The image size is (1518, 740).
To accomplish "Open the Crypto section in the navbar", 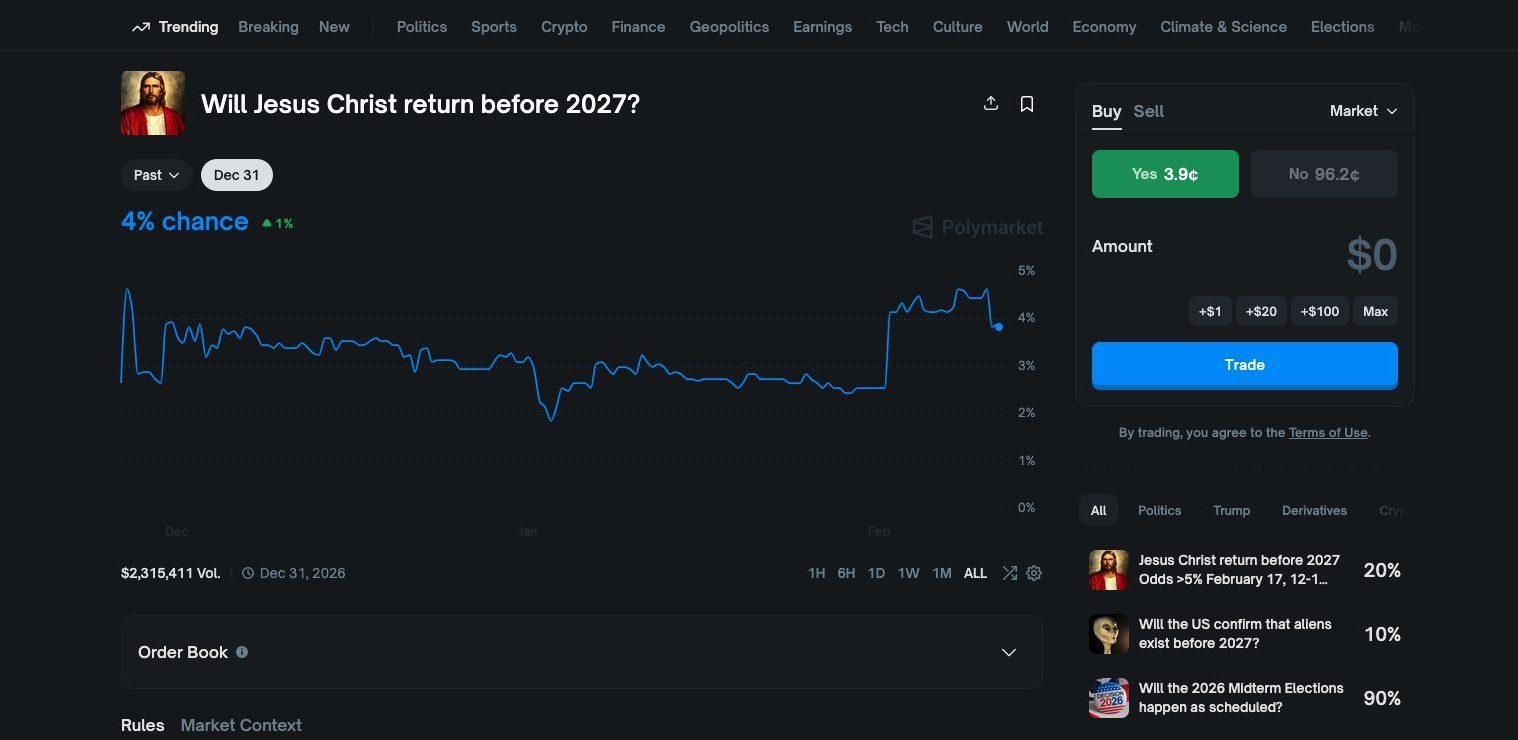I will pyautogui.click(x=564, y=26).
